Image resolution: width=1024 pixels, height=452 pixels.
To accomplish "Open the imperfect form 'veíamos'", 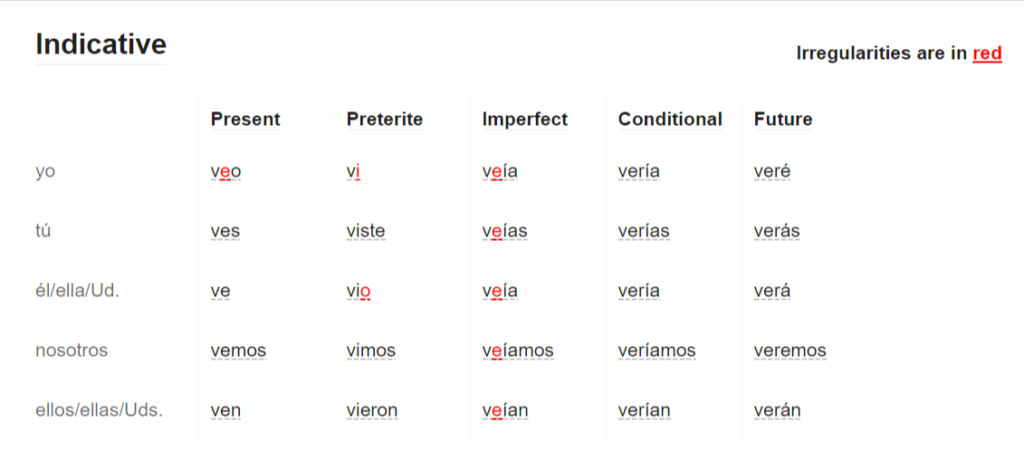I will tap(518, 351).
